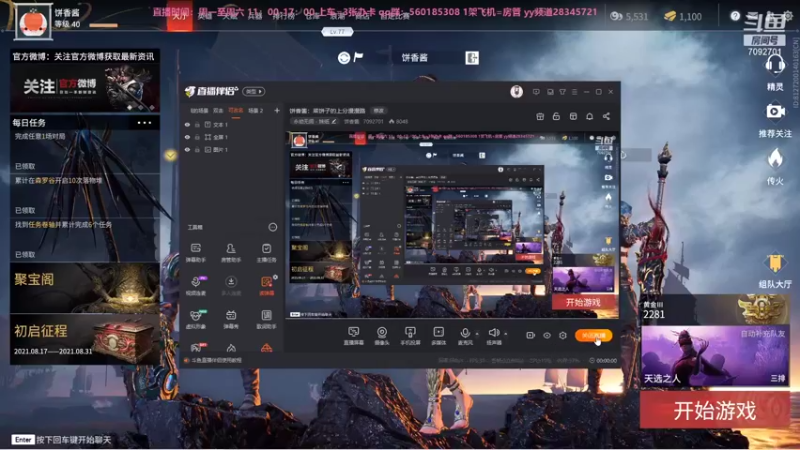Toggle lock on the 全屏 1 layer
800x450 pixels.
pos(197,137)
